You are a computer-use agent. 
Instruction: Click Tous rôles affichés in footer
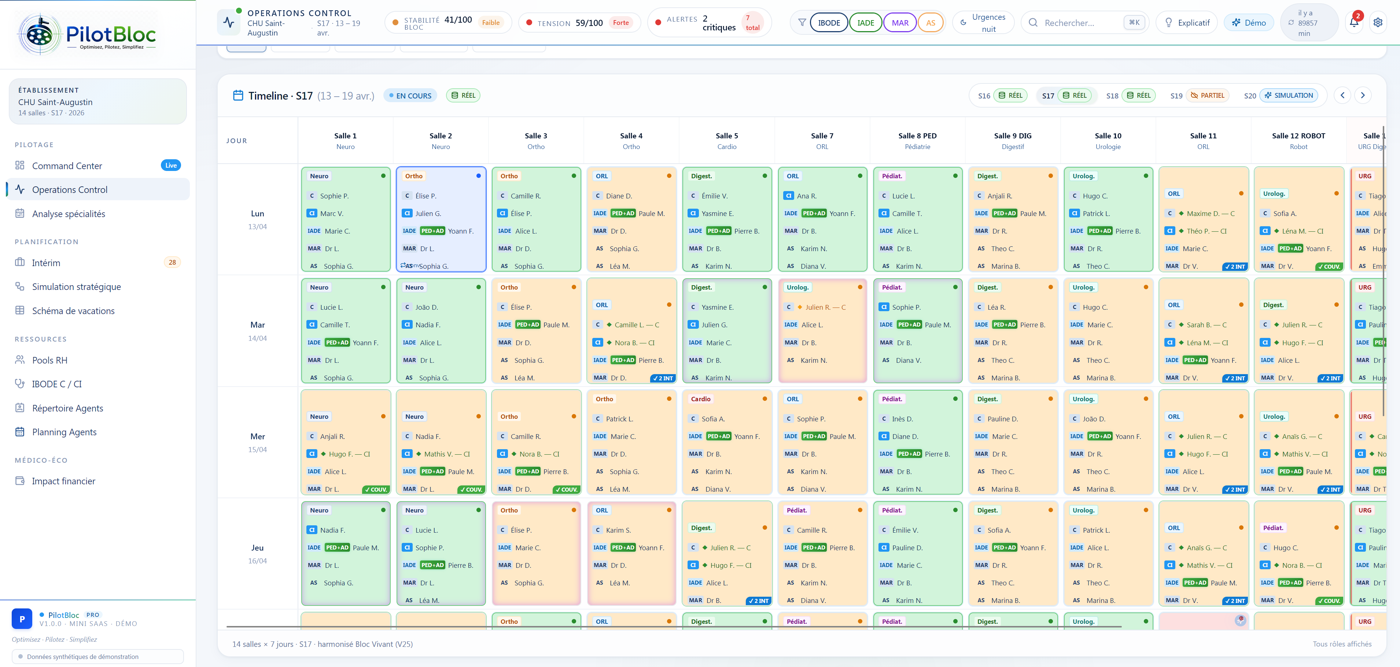pyautogui.click(x=1342, y=644)
